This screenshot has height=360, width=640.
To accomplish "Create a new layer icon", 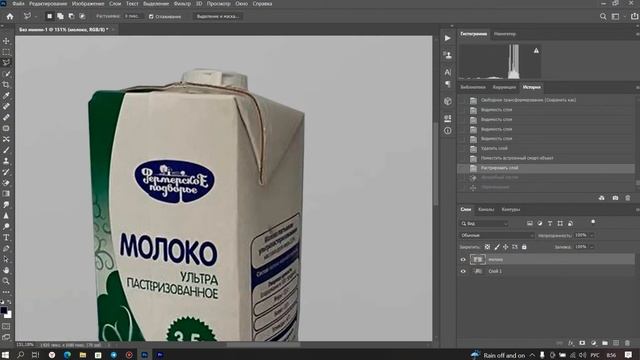I will 616,343.
